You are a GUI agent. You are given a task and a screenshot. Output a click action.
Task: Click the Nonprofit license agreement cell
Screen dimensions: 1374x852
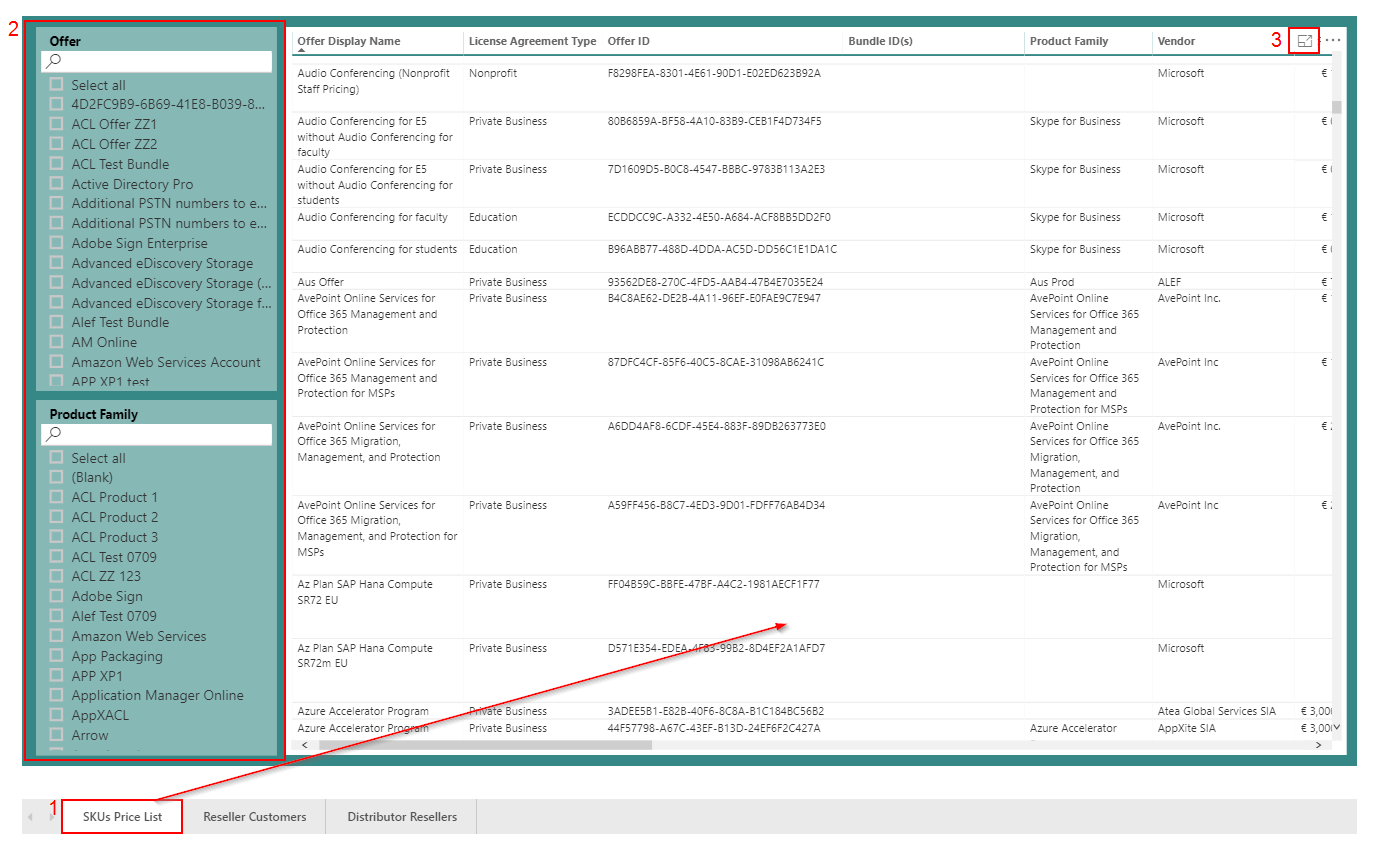click(493, 73)
